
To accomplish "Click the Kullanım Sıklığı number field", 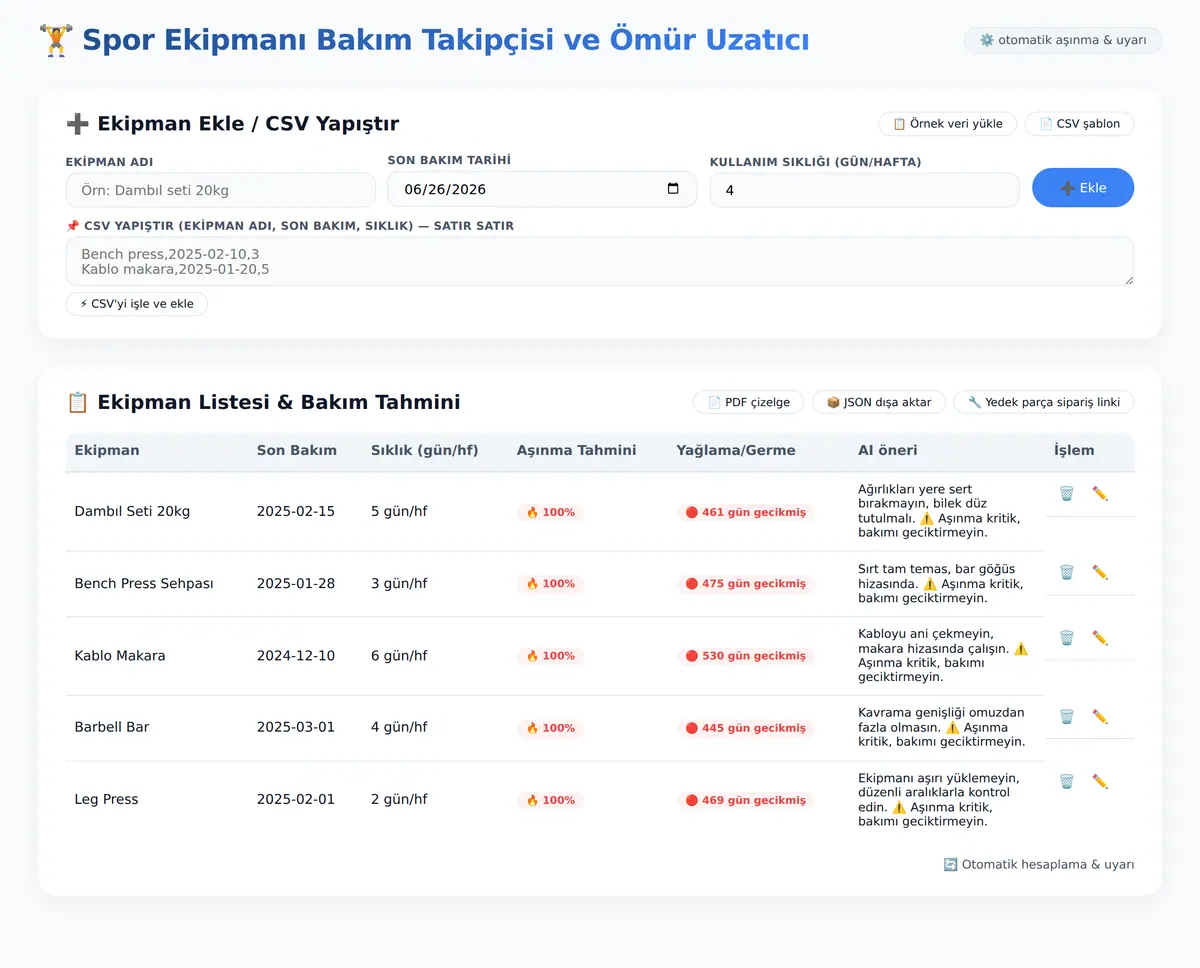I will [865, 190].
